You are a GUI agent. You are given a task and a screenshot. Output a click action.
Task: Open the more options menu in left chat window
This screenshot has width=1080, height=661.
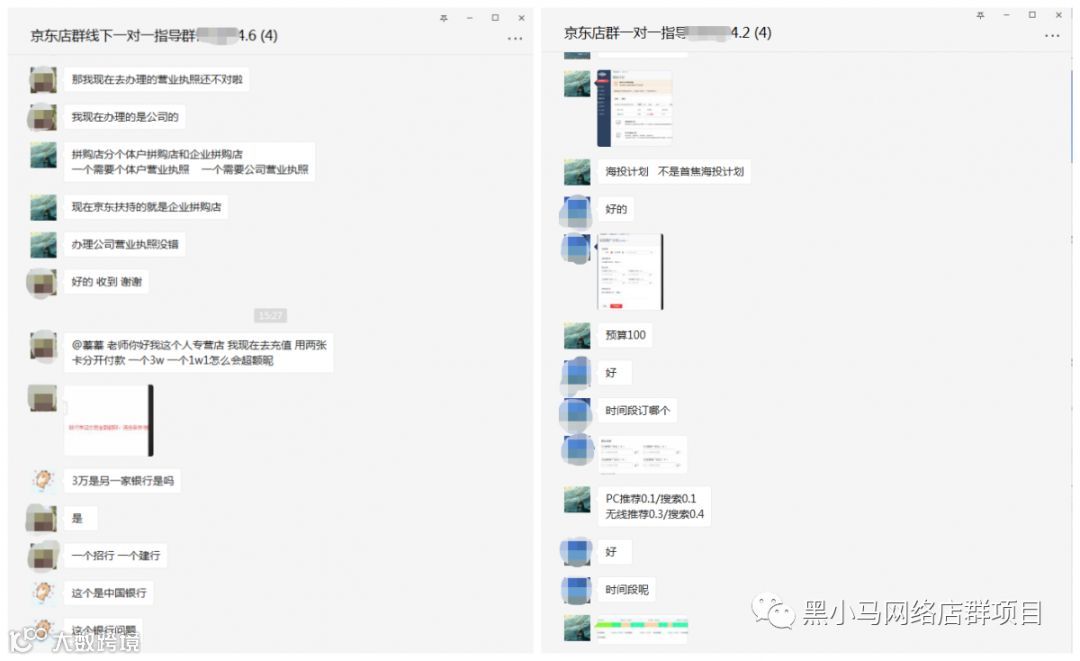point(515,39)
